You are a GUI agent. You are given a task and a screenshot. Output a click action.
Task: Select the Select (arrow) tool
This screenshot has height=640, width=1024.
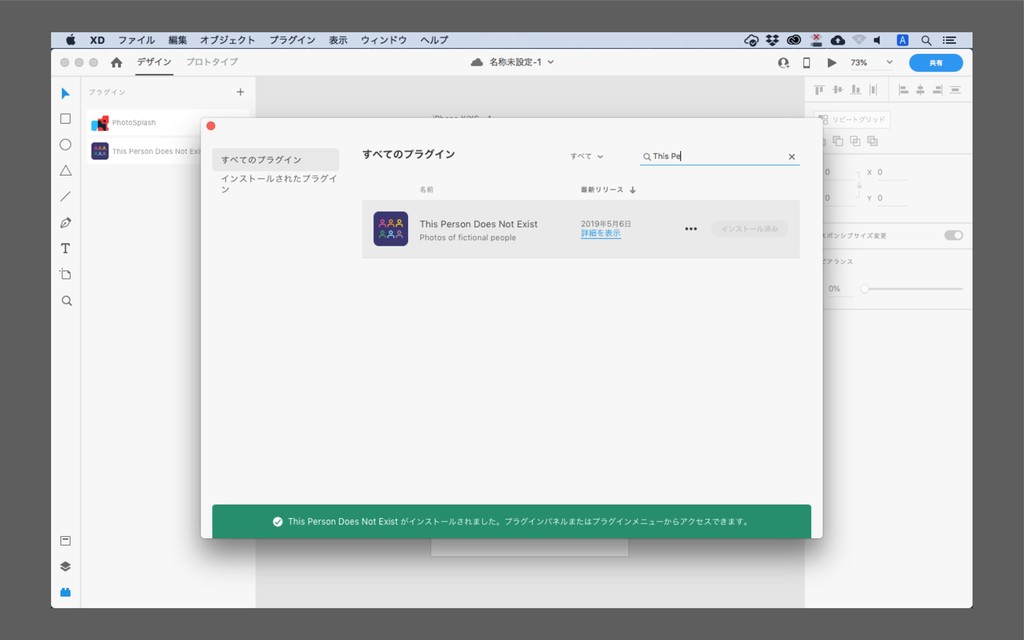click(65, 93)
